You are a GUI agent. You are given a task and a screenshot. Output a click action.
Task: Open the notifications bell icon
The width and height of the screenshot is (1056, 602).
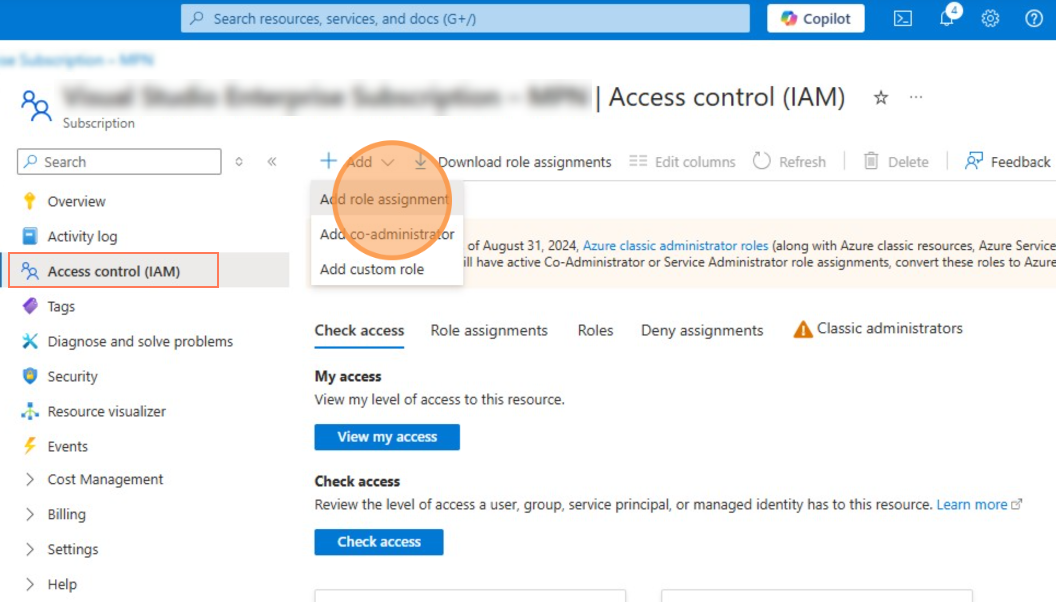click(x=947, y=18)
